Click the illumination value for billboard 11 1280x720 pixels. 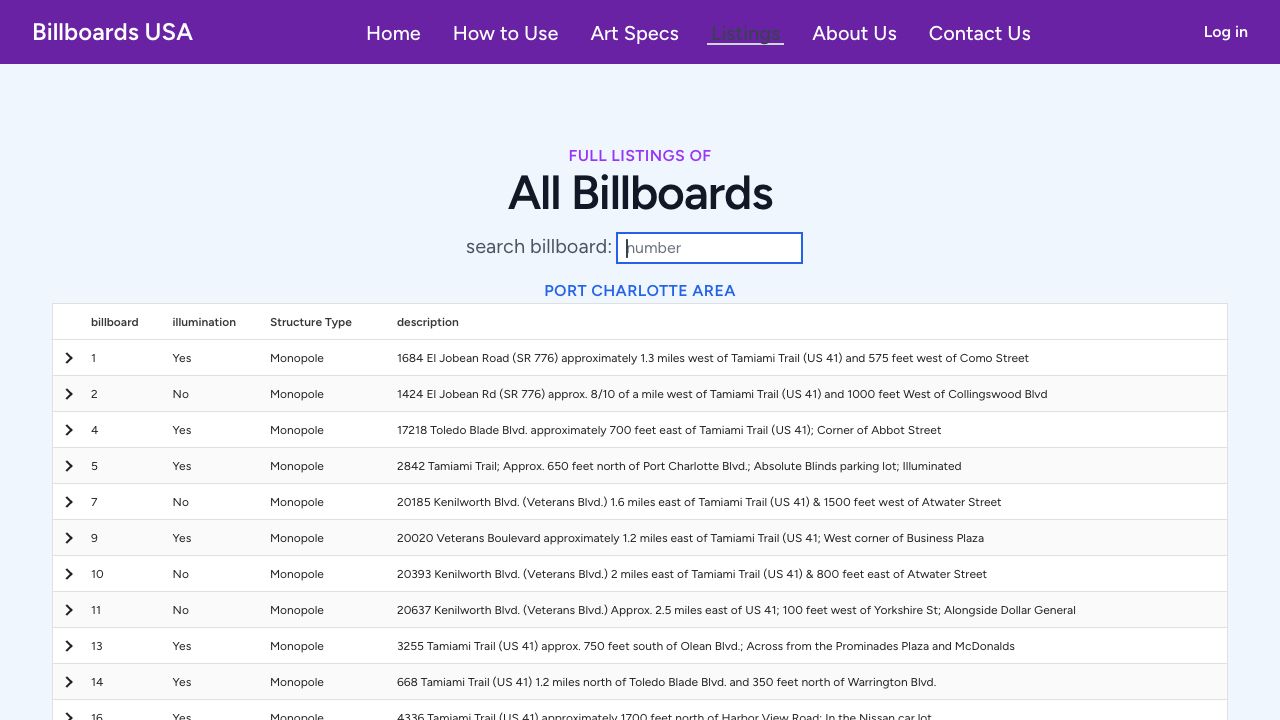coord(180,610)
